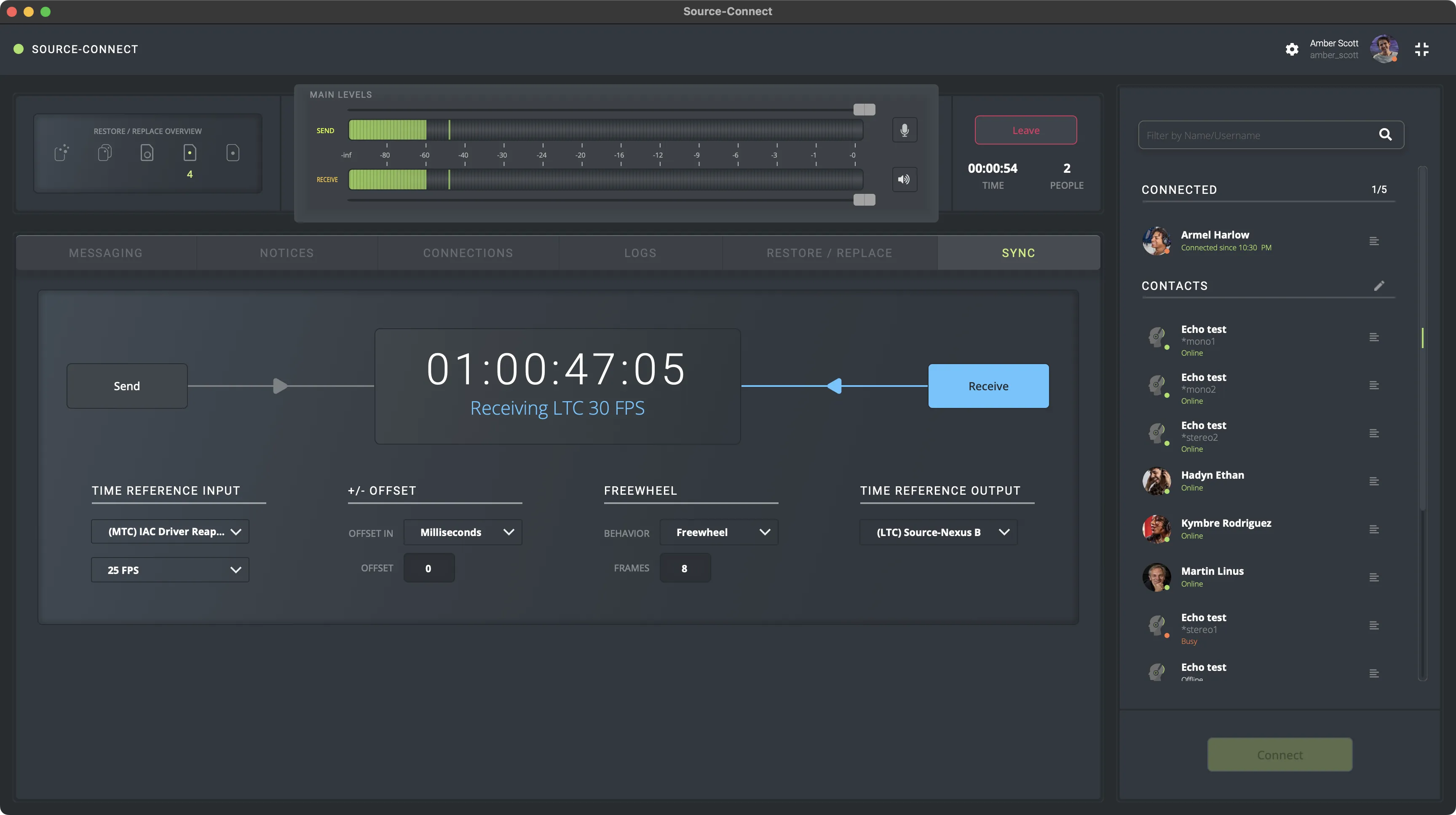The image size is (1456, 815).
Task: Click first Restore/Replace overview icon
Action: [62, 153]
